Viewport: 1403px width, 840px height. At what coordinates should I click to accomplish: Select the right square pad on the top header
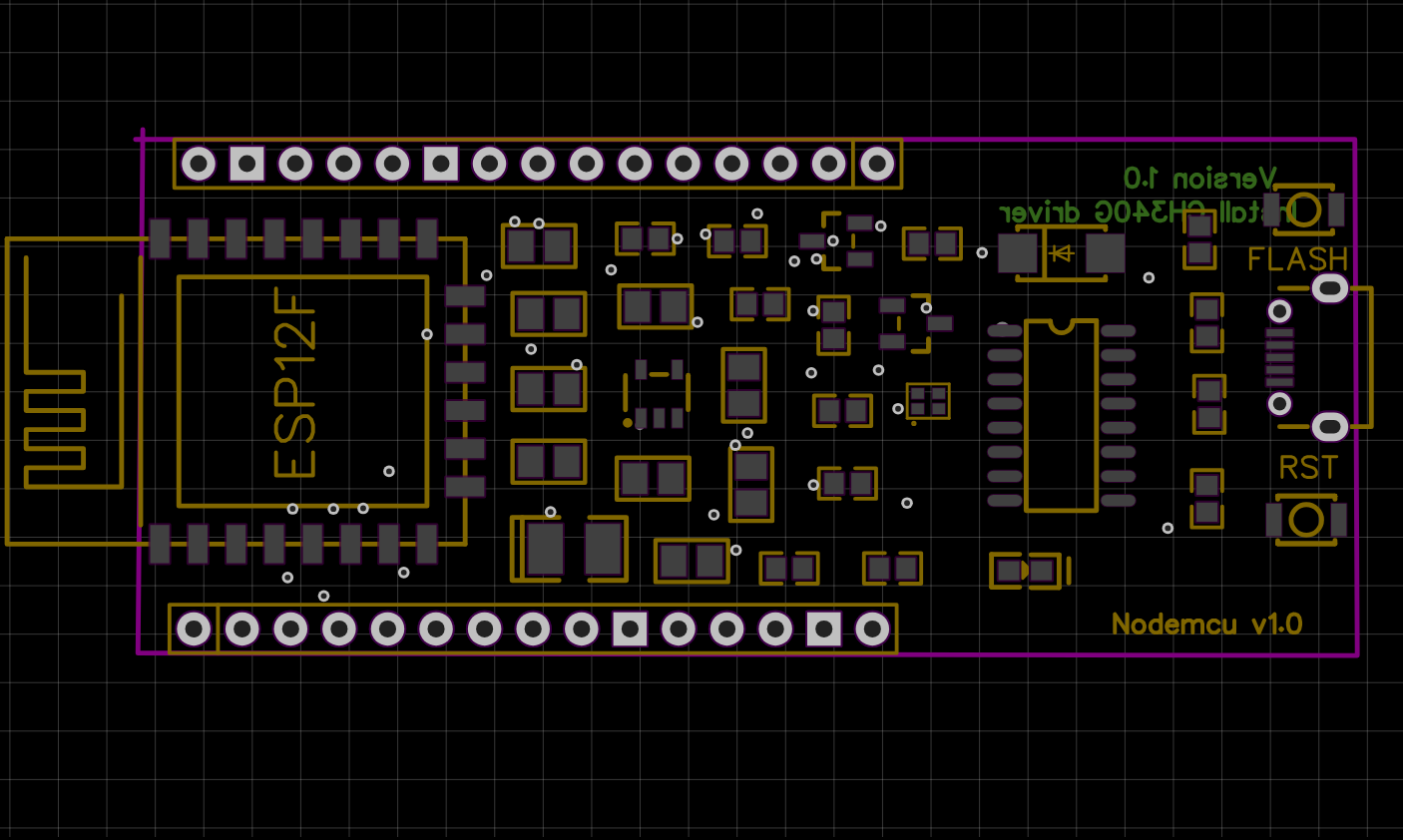pyautogui.click(x=441, y=164)
